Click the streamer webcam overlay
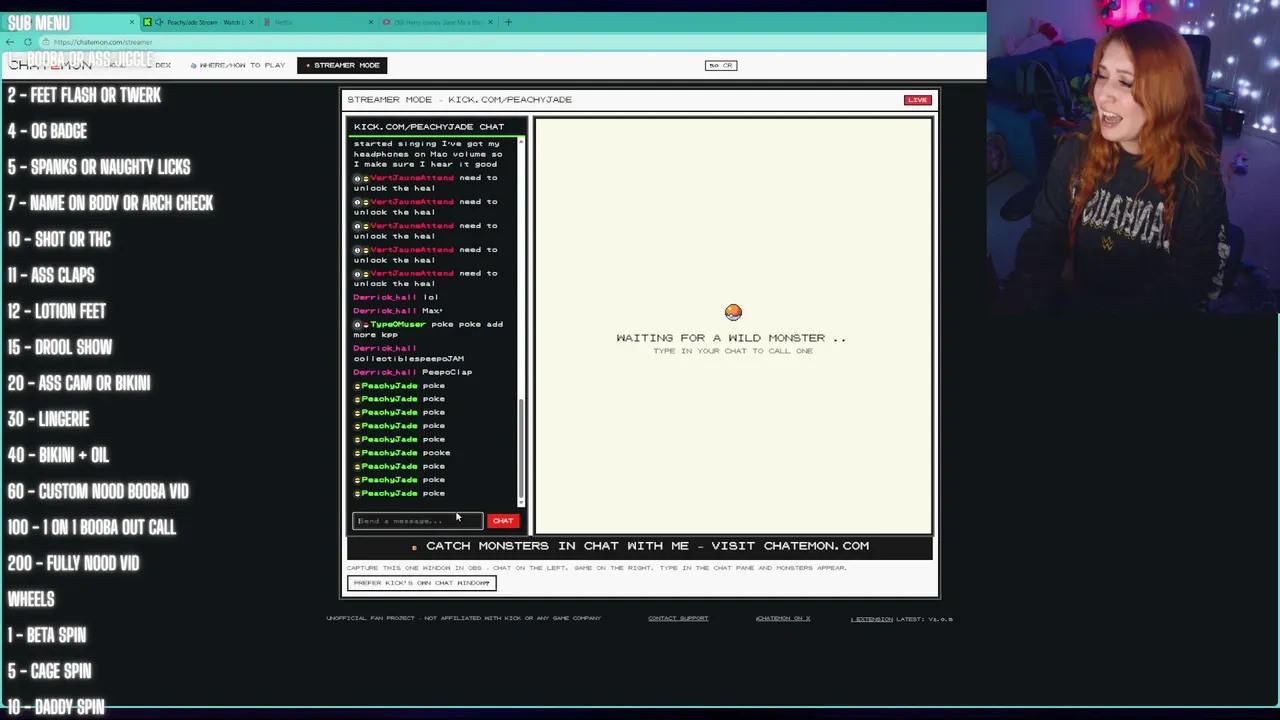This screenshot has height=720, width=1280. 1133,158
